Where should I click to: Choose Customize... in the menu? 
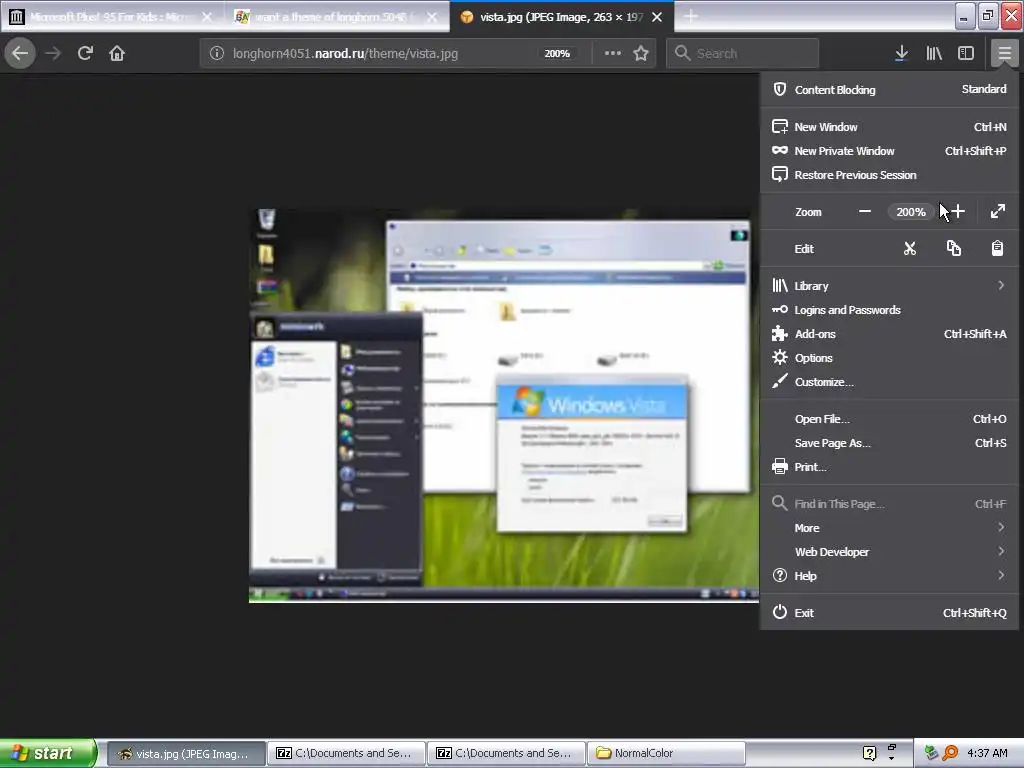[x=889, y=382]
